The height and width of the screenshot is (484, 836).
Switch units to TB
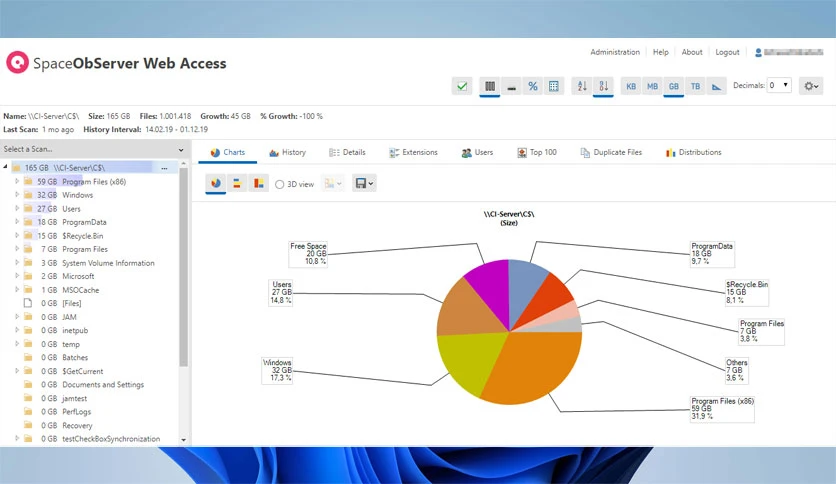695,86
